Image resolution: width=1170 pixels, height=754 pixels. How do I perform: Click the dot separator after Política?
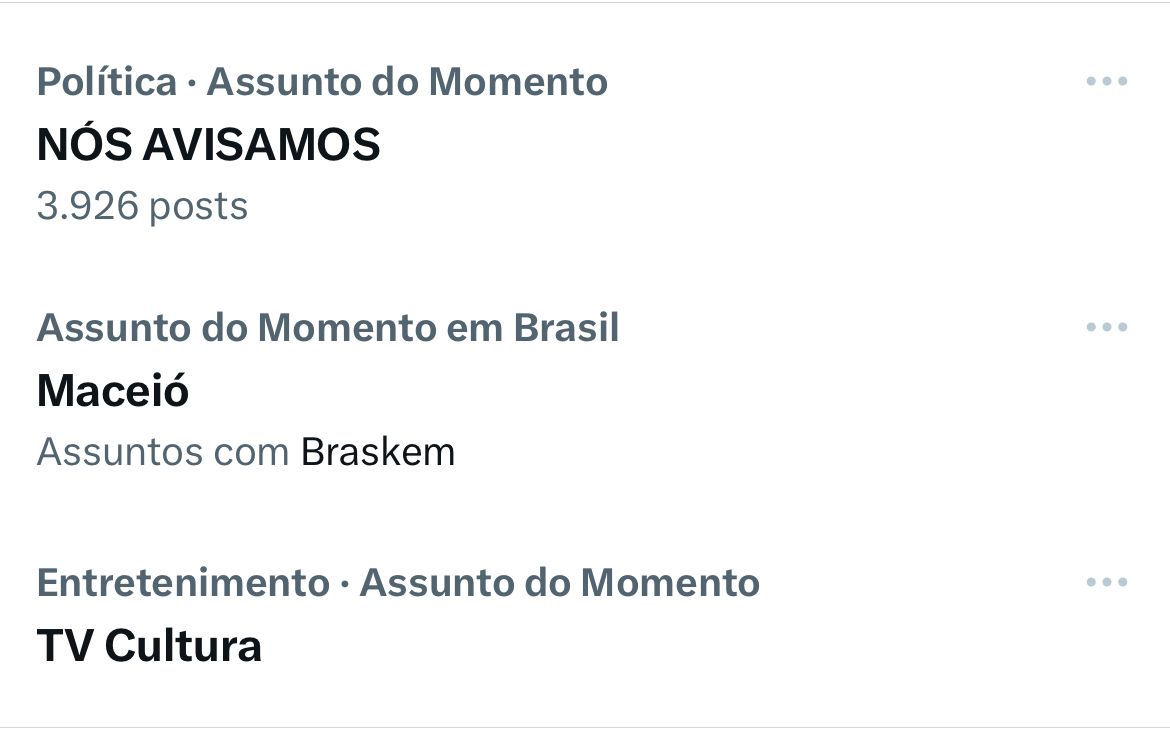coord(192,83)
